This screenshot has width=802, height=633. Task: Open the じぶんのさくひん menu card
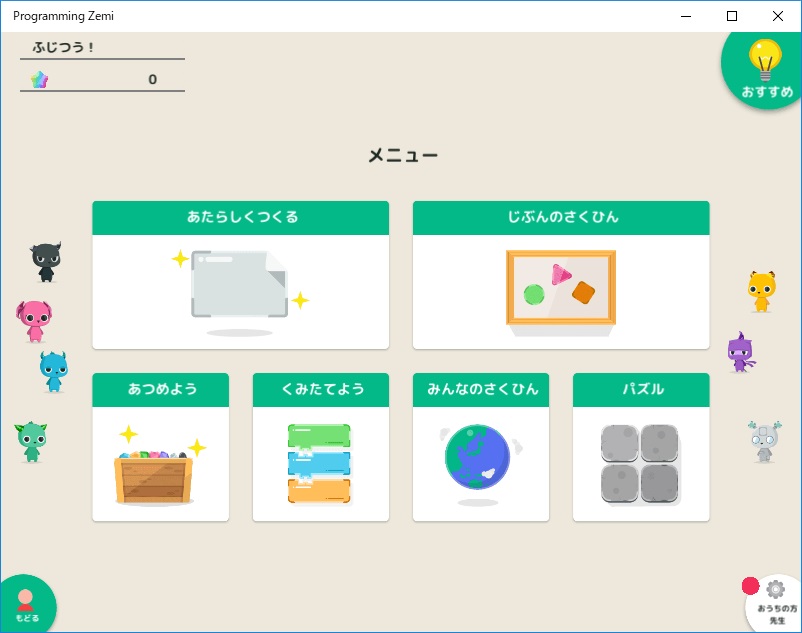tap(561, 275)
